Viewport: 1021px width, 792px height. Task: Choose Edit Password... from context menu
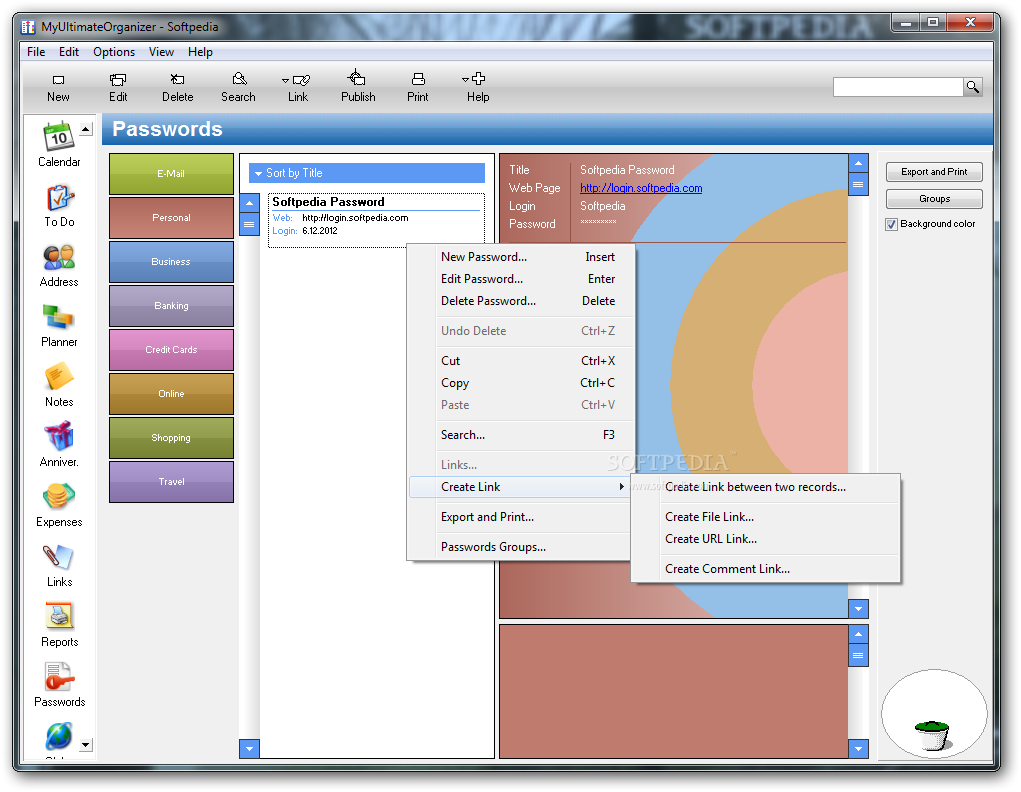520,279
